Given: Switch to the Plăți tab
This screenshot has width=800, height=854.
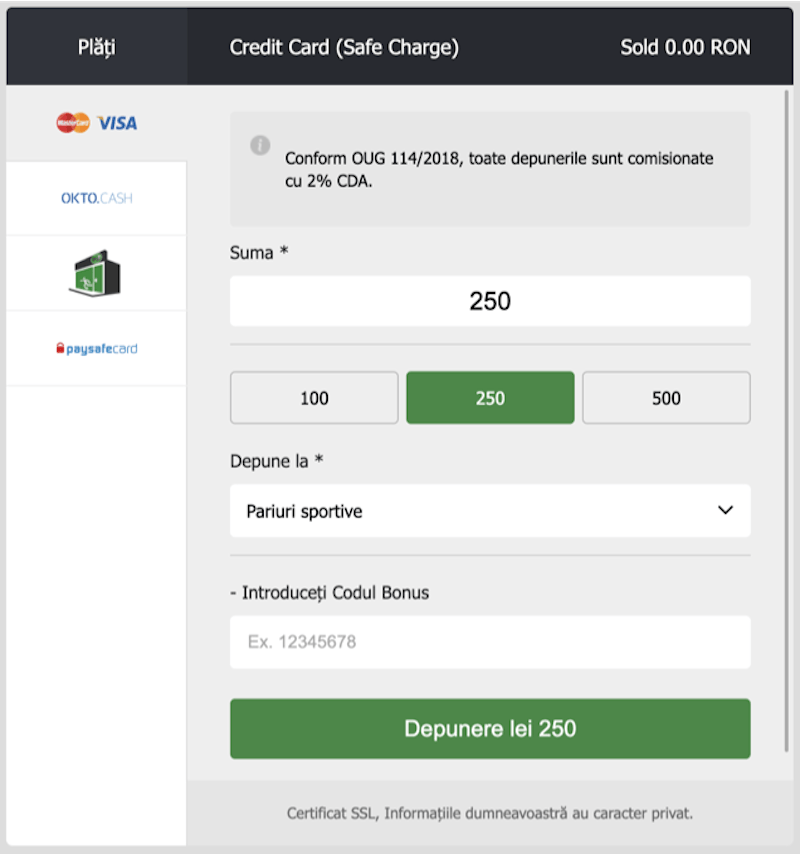Looking at the screenshot, I should pos(95,45).
